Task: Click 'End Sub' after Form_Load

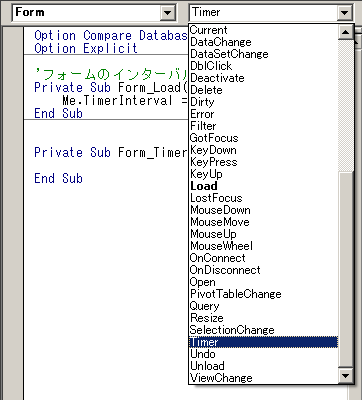Action: tap(58, 114)
